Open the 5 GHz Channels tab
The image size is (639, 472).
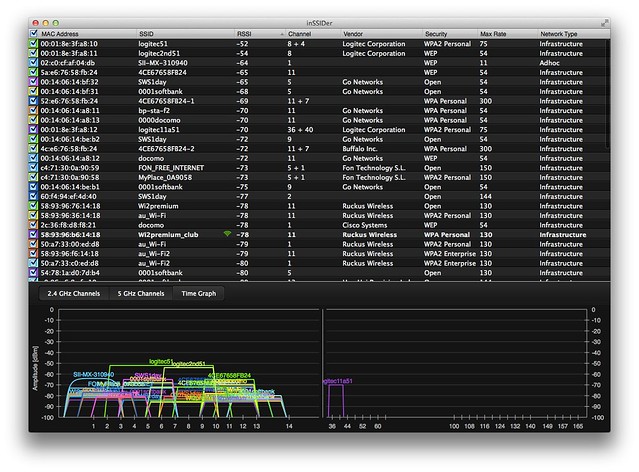coord(141,293)
